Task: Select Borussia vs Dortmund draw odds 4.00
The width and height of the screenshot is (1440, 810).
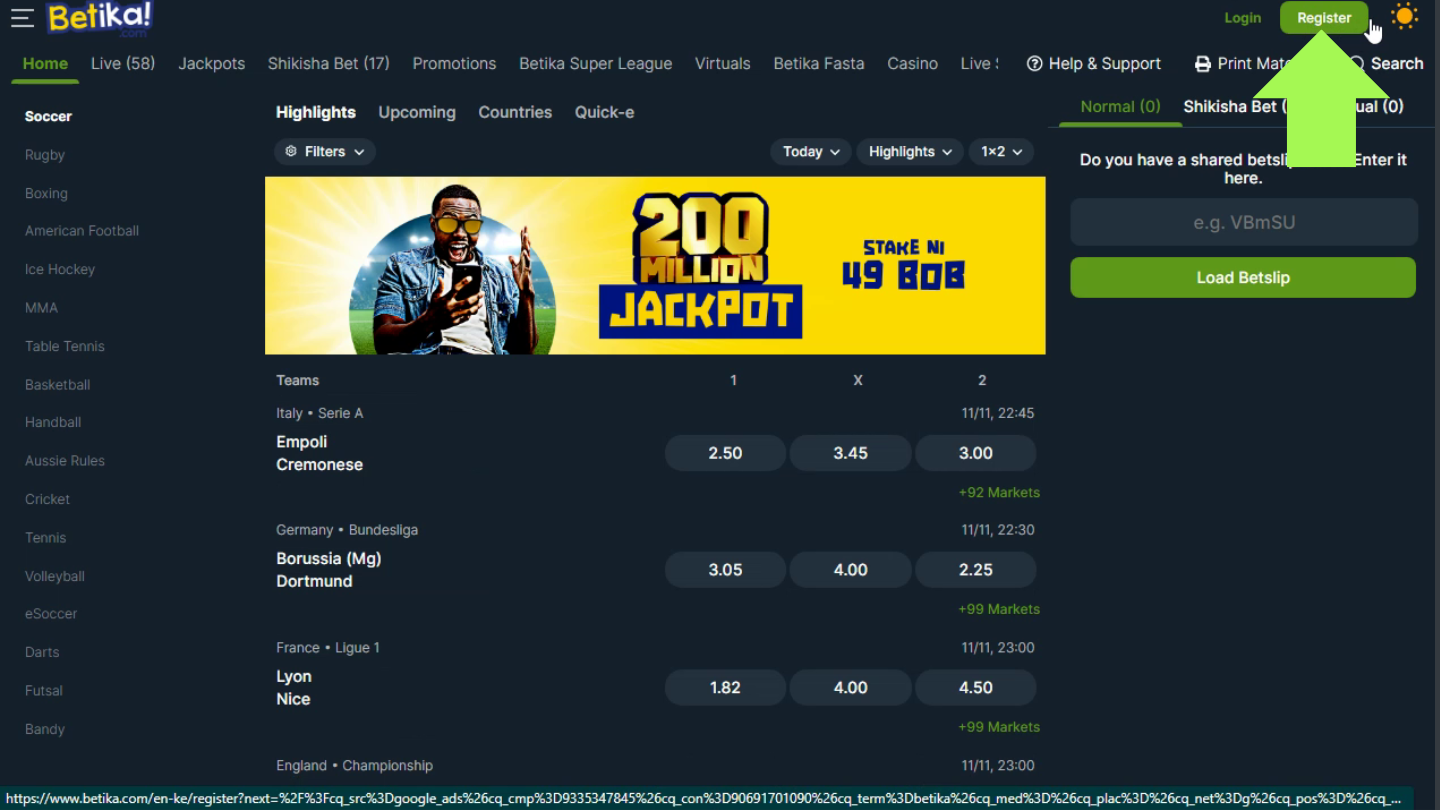Action: pos(850,570)
